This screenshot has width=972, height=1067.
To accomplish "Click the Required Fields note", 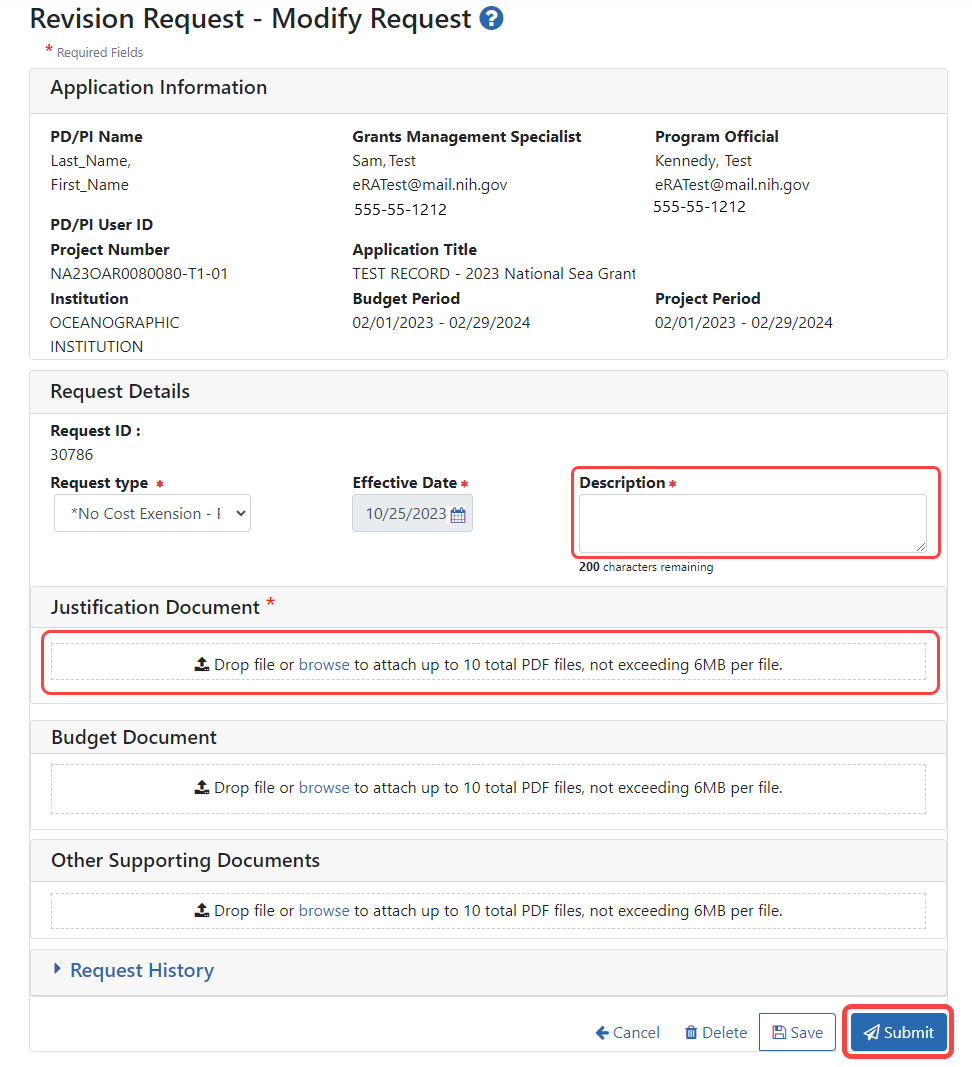I will [99, 52].
